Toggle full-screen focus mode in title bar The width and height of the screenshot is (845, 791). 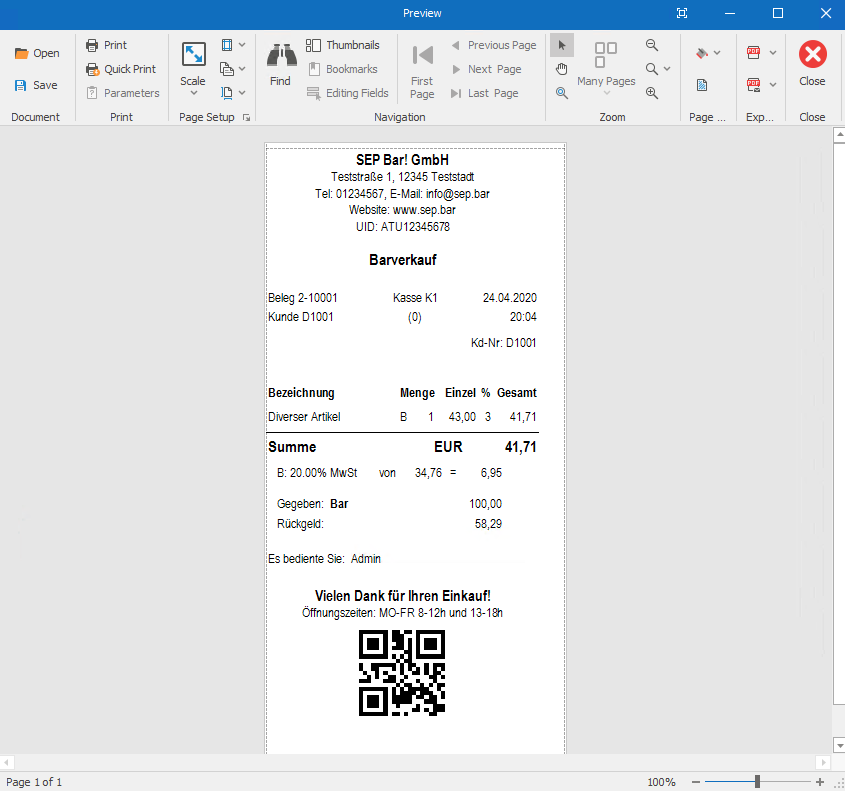click(x=682, y=13)
